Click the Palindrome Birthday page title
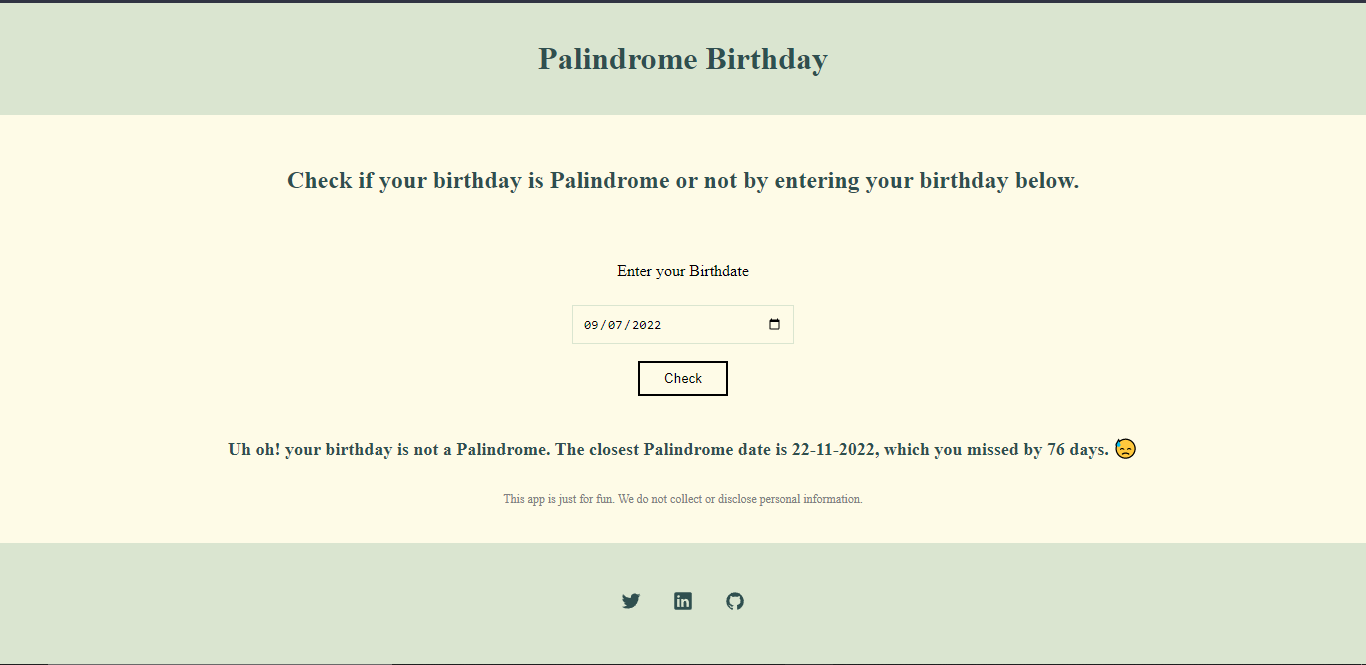The height and width of the screenshot is (665, 1366). [683, 59]
